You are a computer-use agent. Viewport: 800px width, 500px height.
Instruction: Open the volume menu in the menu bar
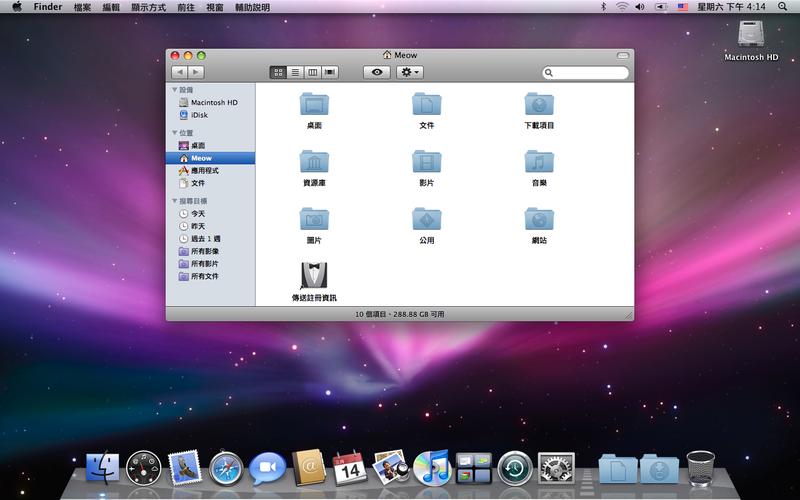(640, 7)
